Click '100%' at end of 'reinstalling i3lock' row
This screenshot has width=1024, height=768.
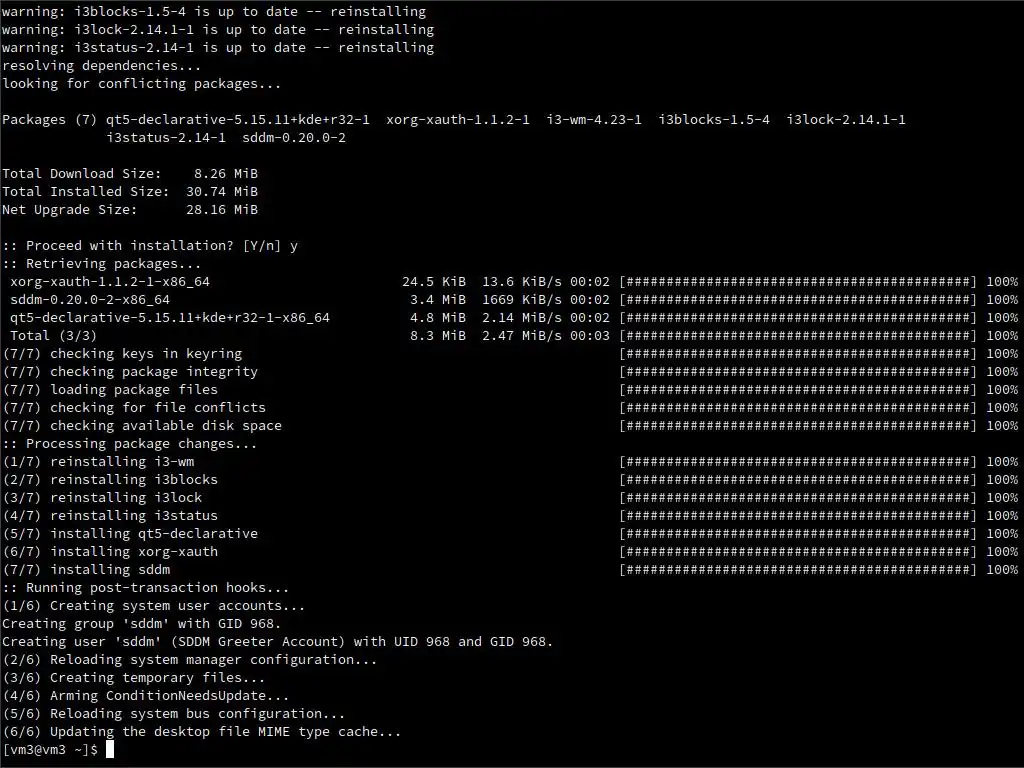click(1002, 498)
